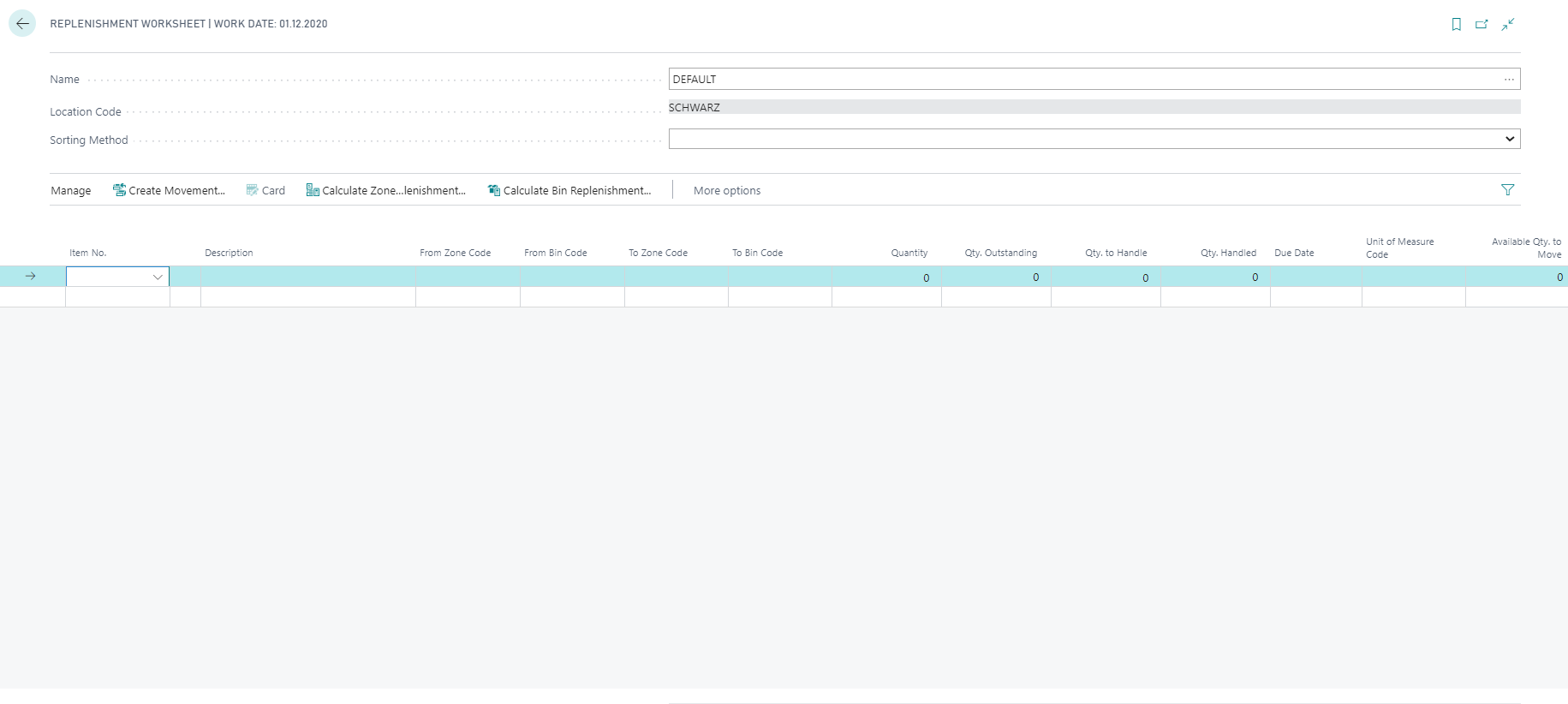Click the Qty. Outstanding column header

point(1000,253)
